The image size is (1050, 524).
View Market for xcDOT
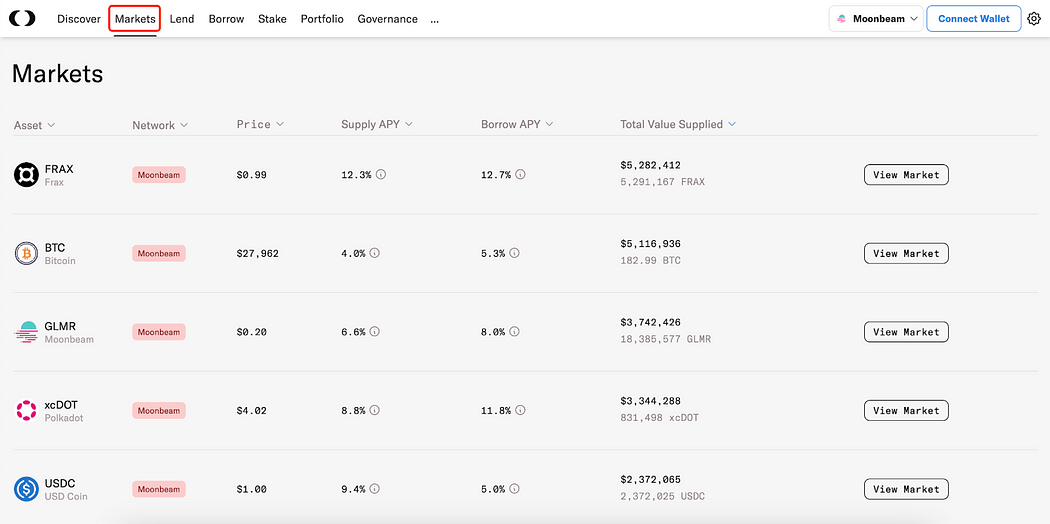point(906,410)
